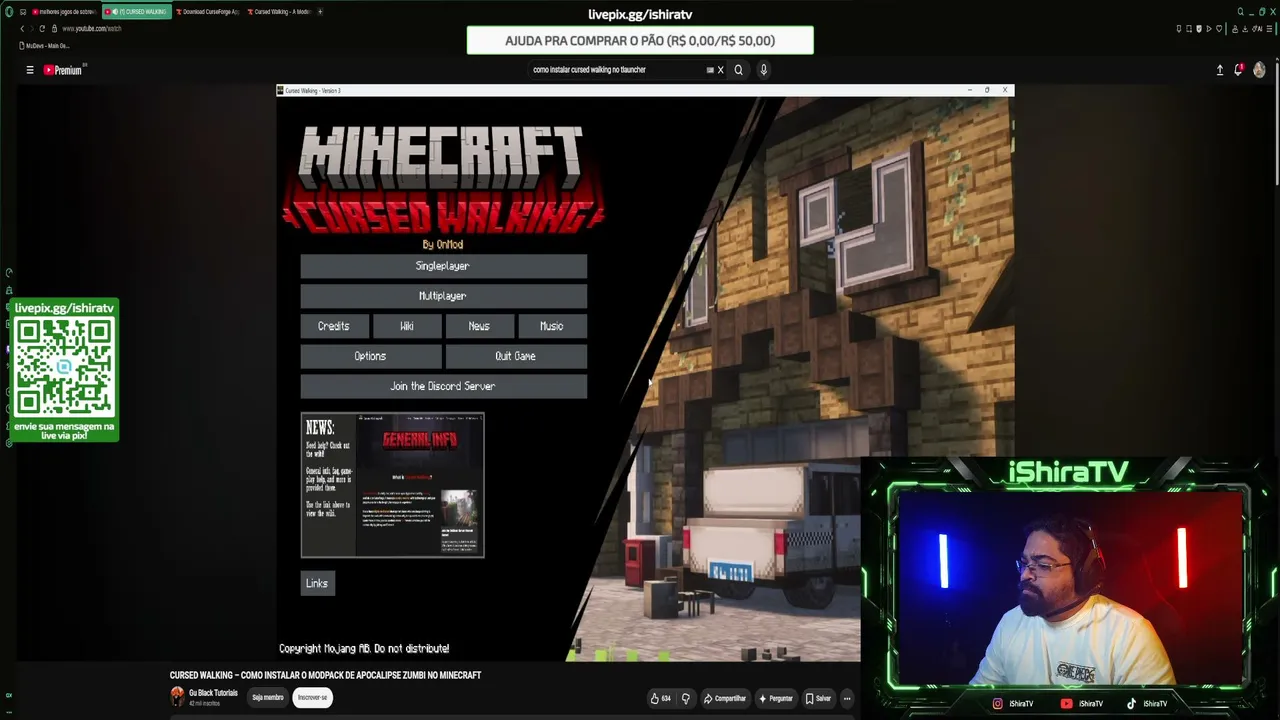Screen dimensions: 1280x720
Task: Open Minecraft Options
Action: 370,356
